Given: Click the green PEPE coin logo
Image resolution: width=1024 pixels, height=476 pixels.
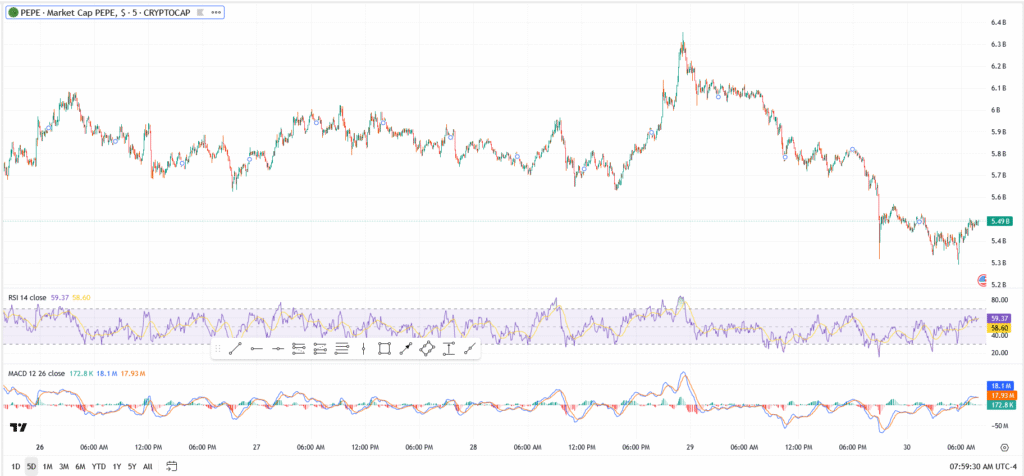Looking at the screenshot, I should point(13,12).
